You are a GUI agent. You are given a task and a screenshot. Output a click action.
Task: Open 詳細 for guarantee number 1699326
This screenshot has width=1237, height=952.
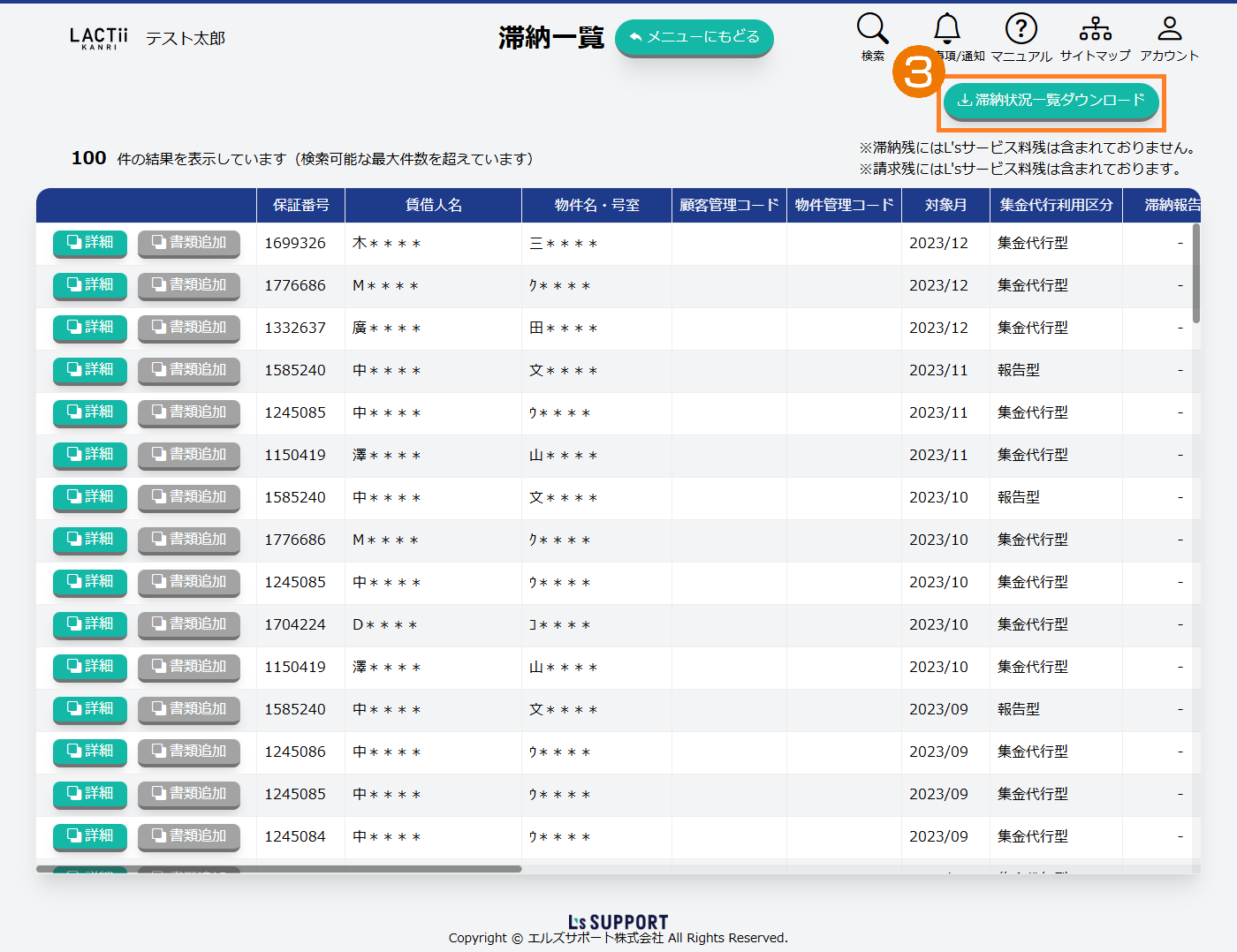click(x=90, y=243)
